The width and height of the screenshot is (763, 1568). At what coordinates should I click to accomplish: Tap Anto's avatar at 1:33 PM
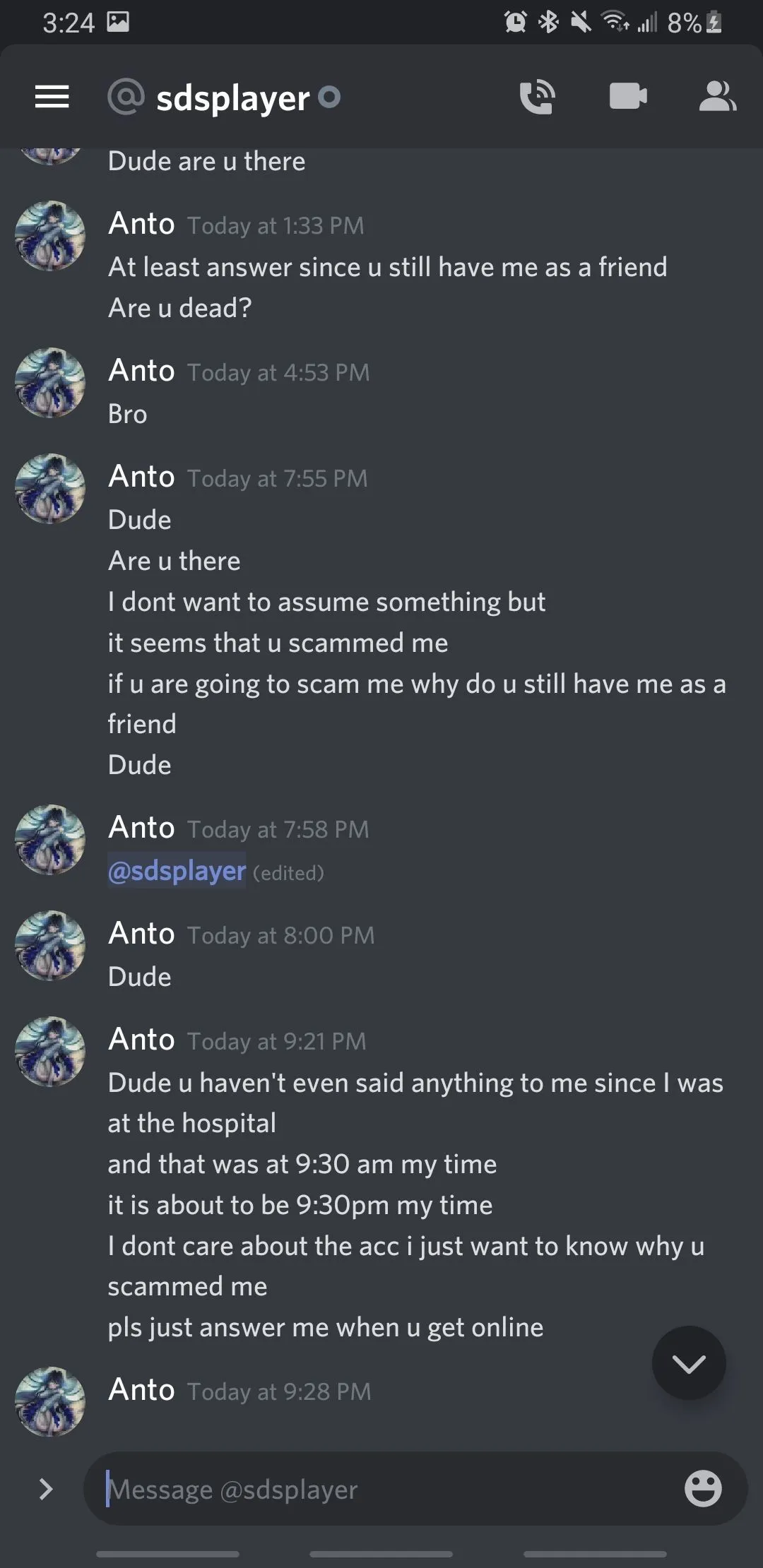point(50,236)
